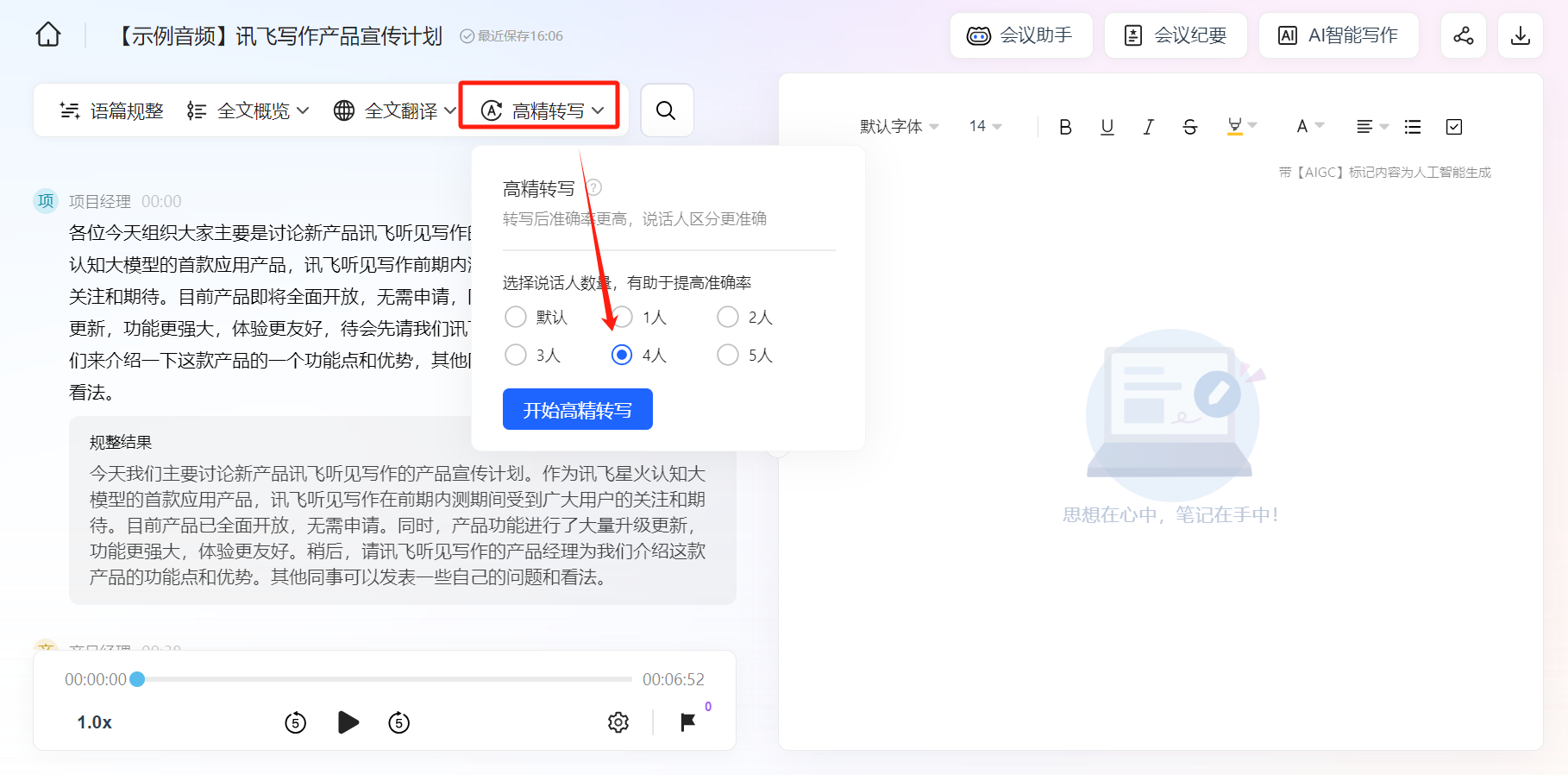The height and width of the screenshot is (775, 1568).
Task: Select 2人 speaker option
Action: click(745, 317)
